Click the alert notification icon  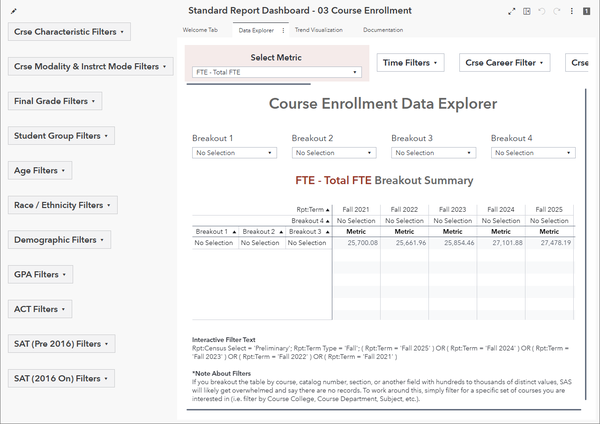click(586, 11)
